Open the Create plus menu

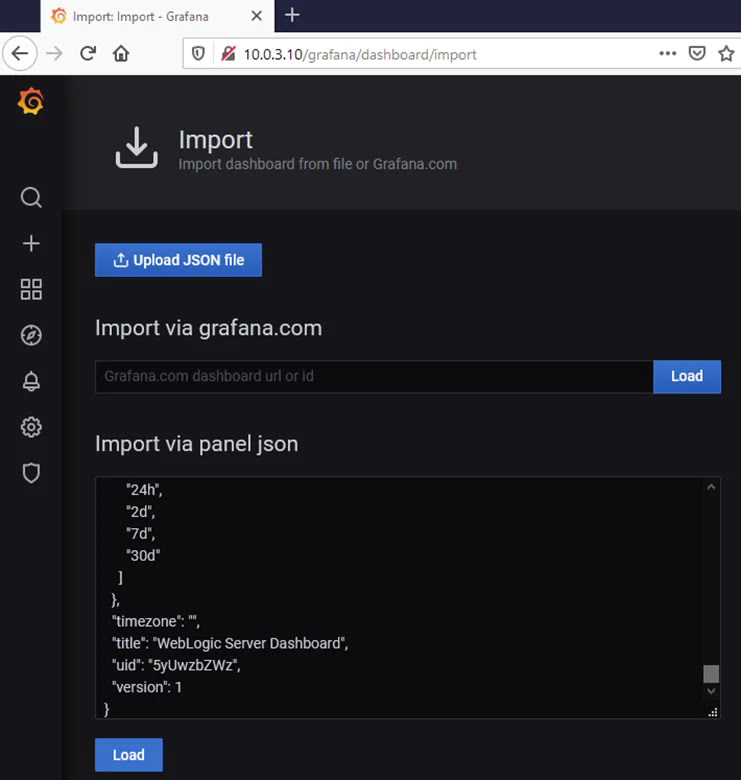[x=31, y=243]
